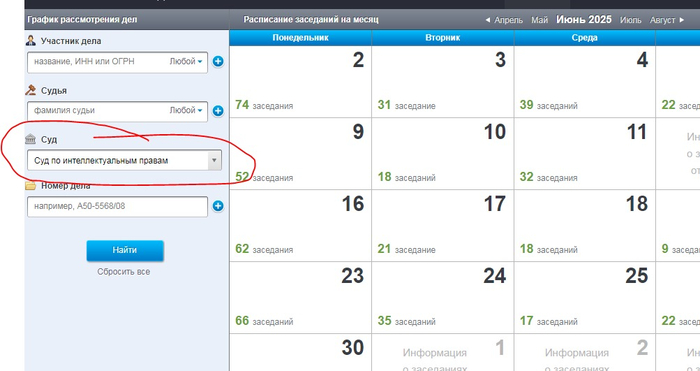Switch to Апрель month
The image size is (700, 371).
(x=508, y=20)
